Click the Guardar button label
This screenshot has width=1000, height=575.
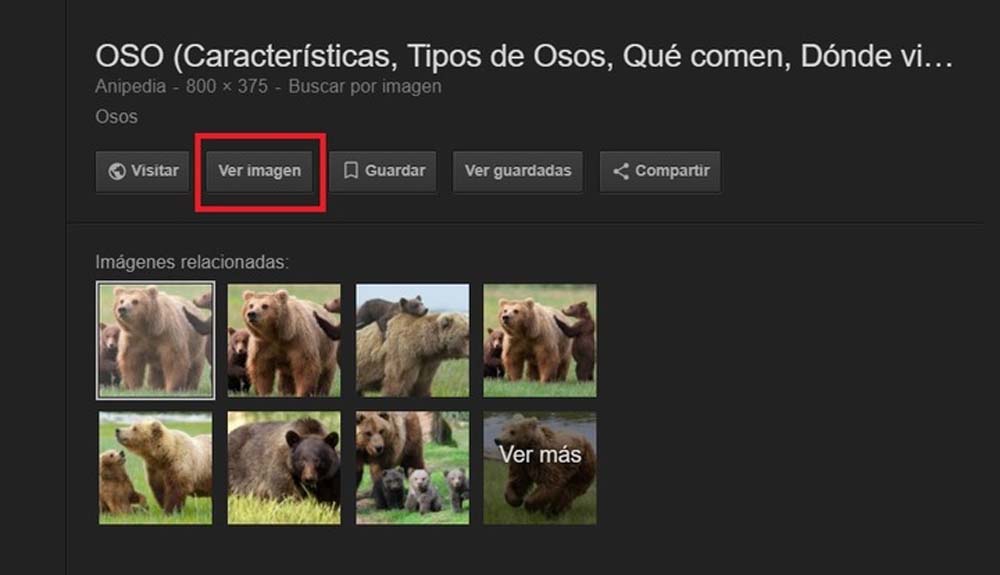395,171
